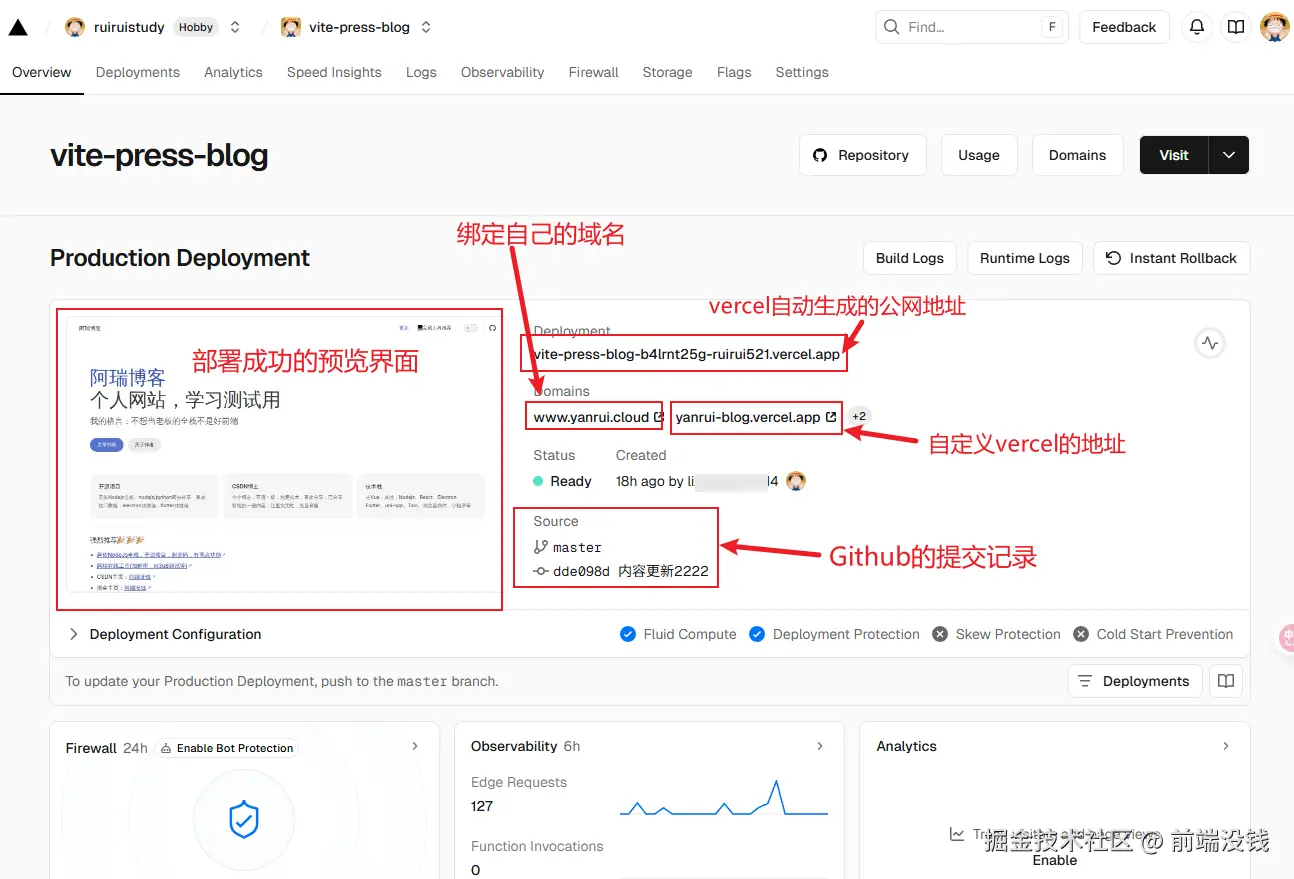Click the Vercel triangle logo
The width and height of the screenshot is (1294, 879).
point(18,27)
